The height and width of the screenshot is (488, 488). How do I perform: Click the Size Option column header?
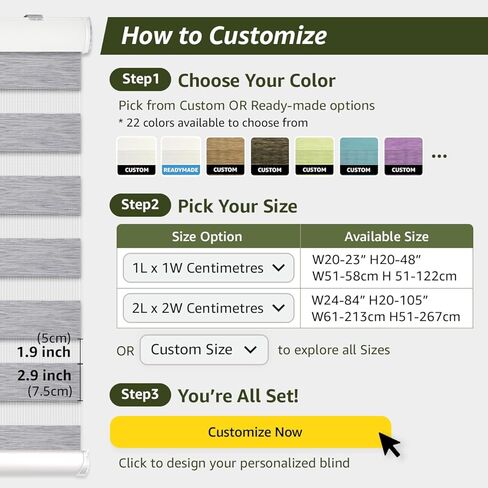coord(208,236)
